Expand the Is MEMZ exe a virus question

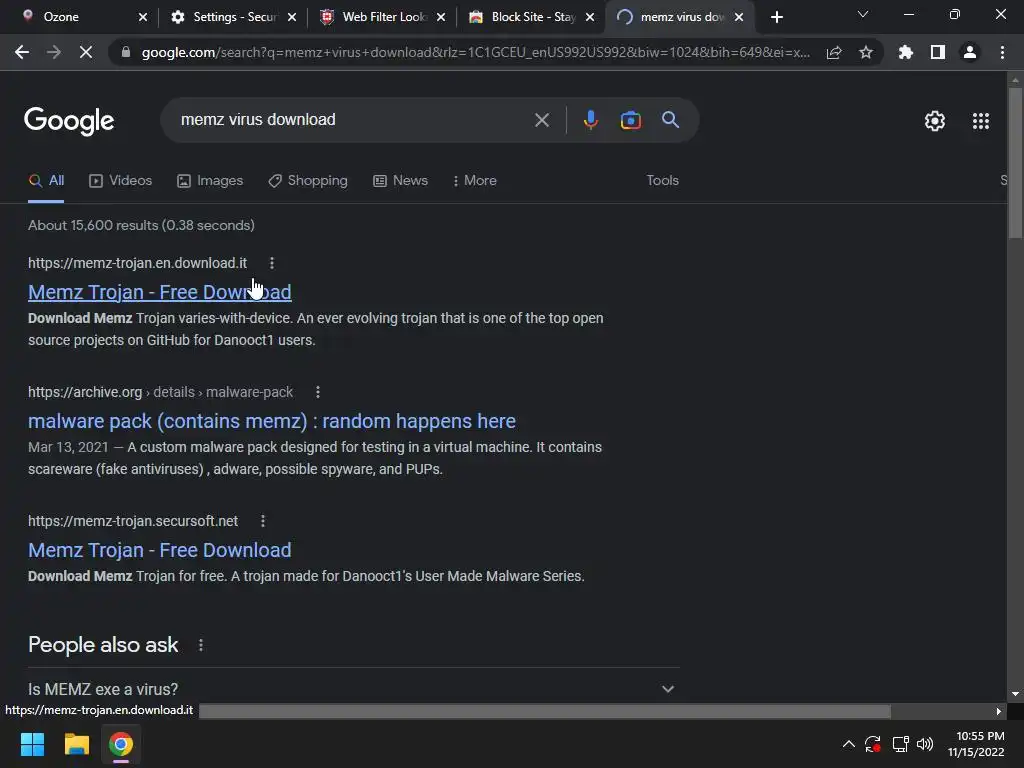353,689
